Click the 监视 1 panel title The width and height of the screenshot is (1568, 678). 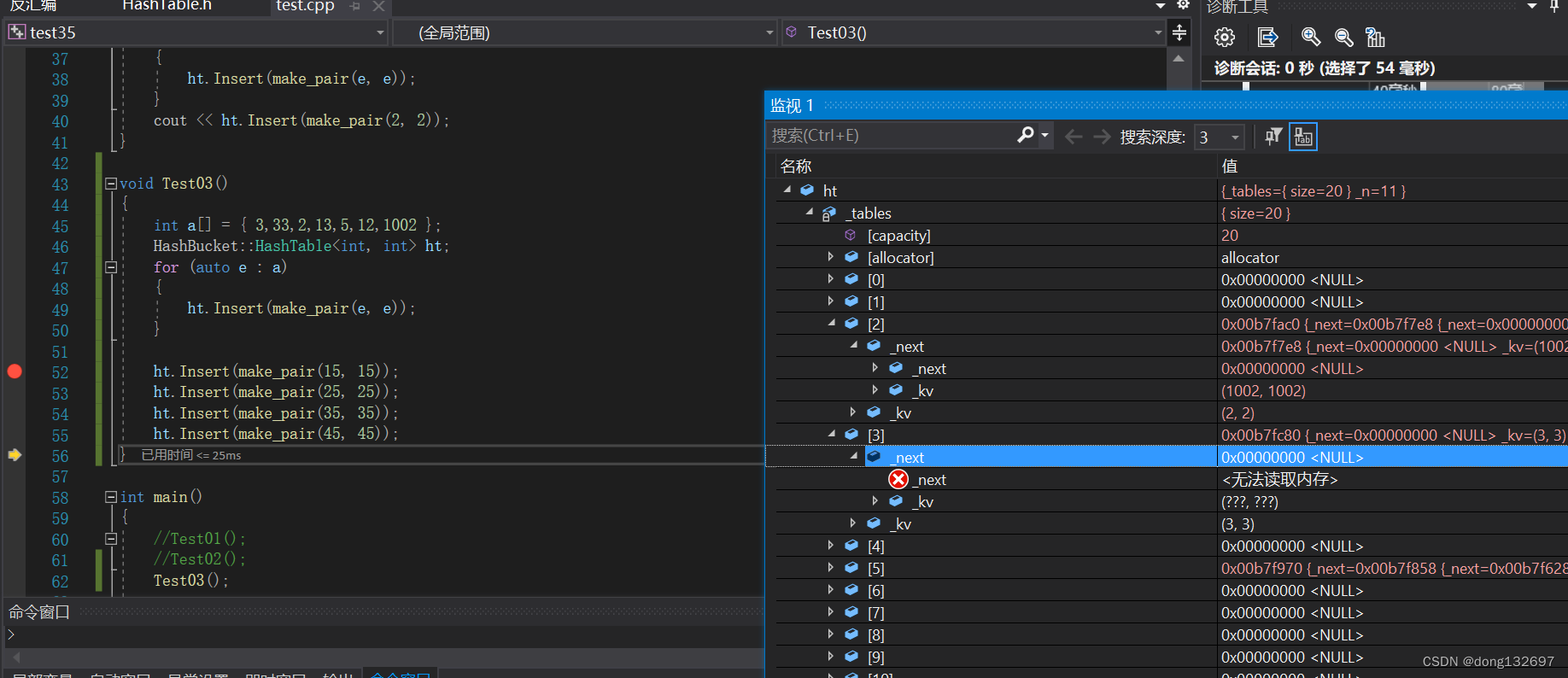792,105
